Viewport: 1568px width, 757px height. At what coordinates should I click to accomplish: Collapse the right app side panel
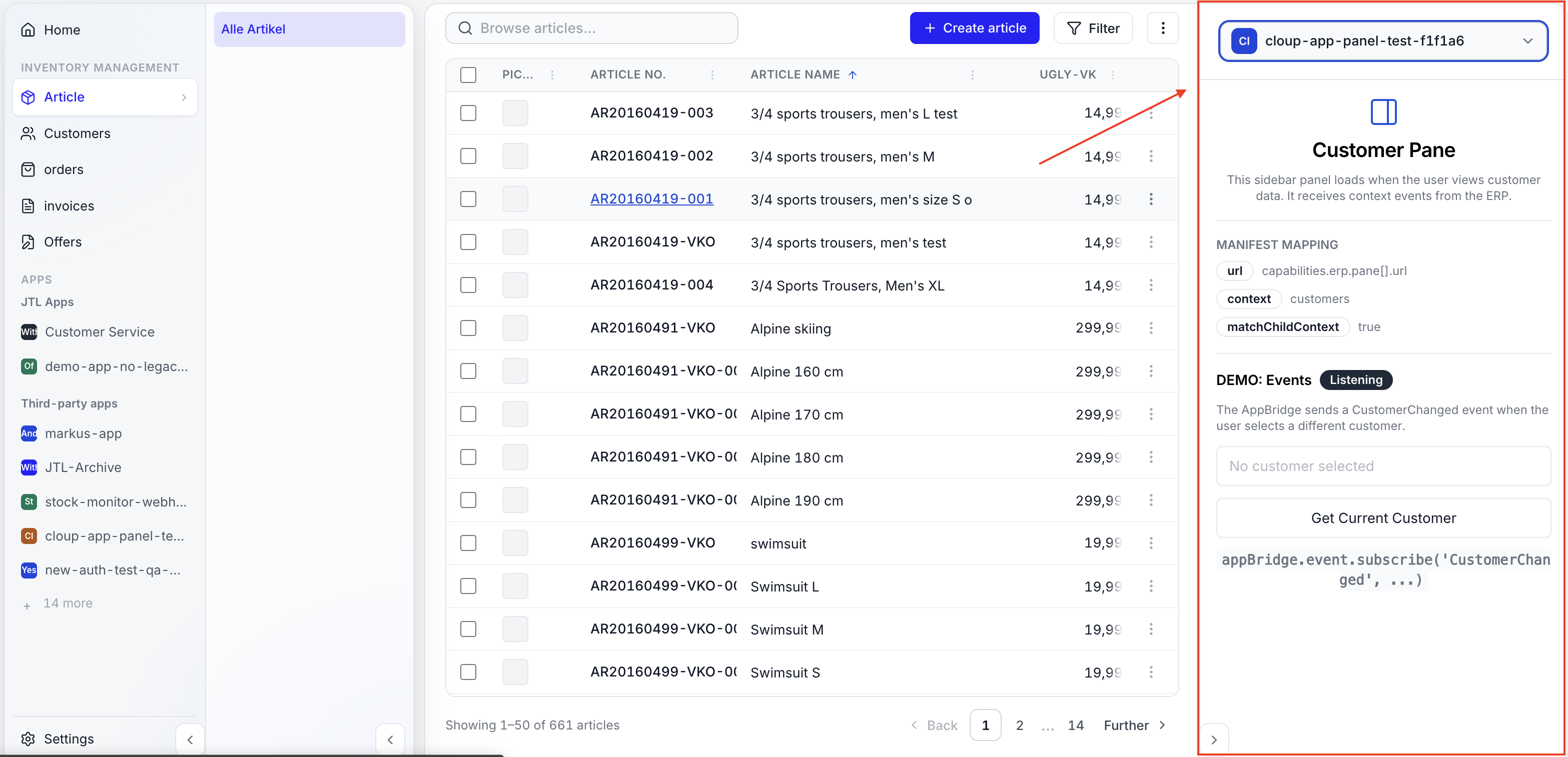1214,740
